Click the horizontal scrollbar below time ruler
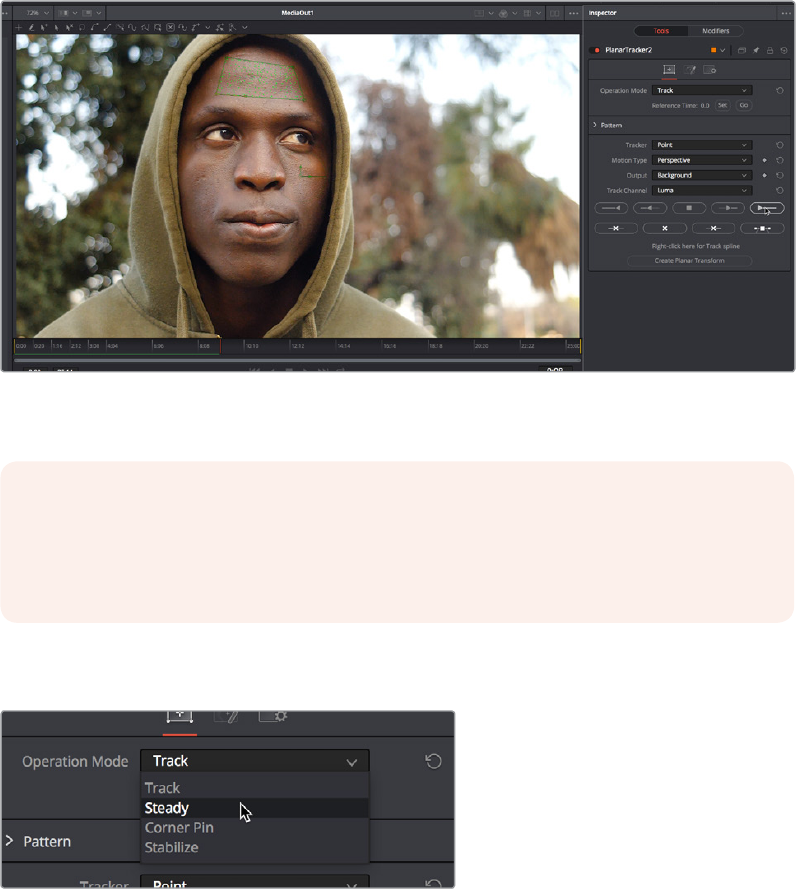Image resolution: width=796 pixels, height=889 pixels. [x=298, y=360]
